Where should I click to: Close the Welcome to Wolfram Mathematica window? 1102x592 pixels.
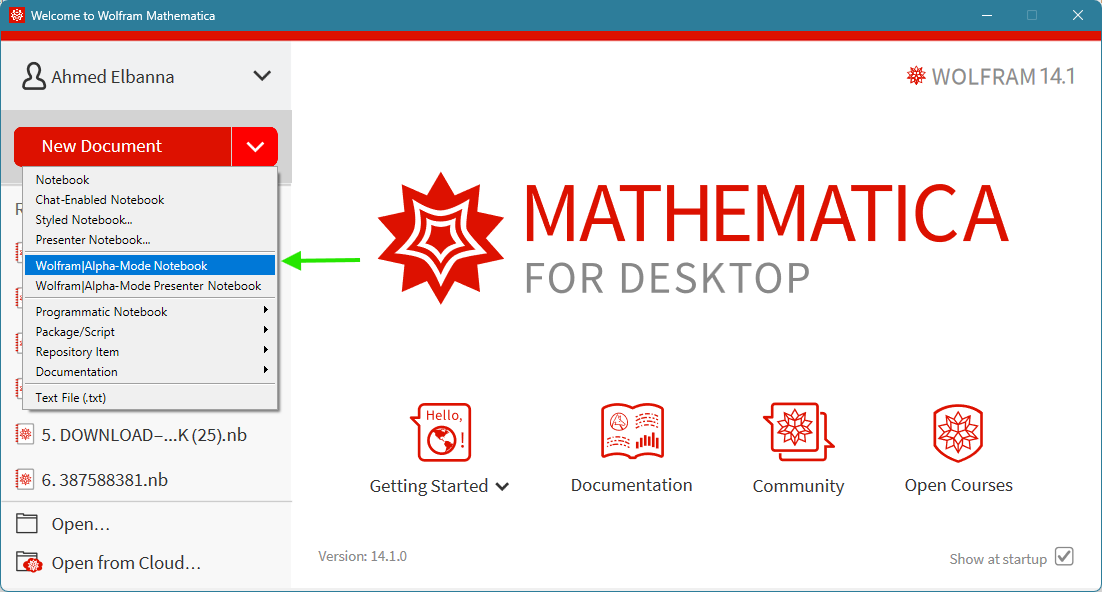pos(1077,15)
